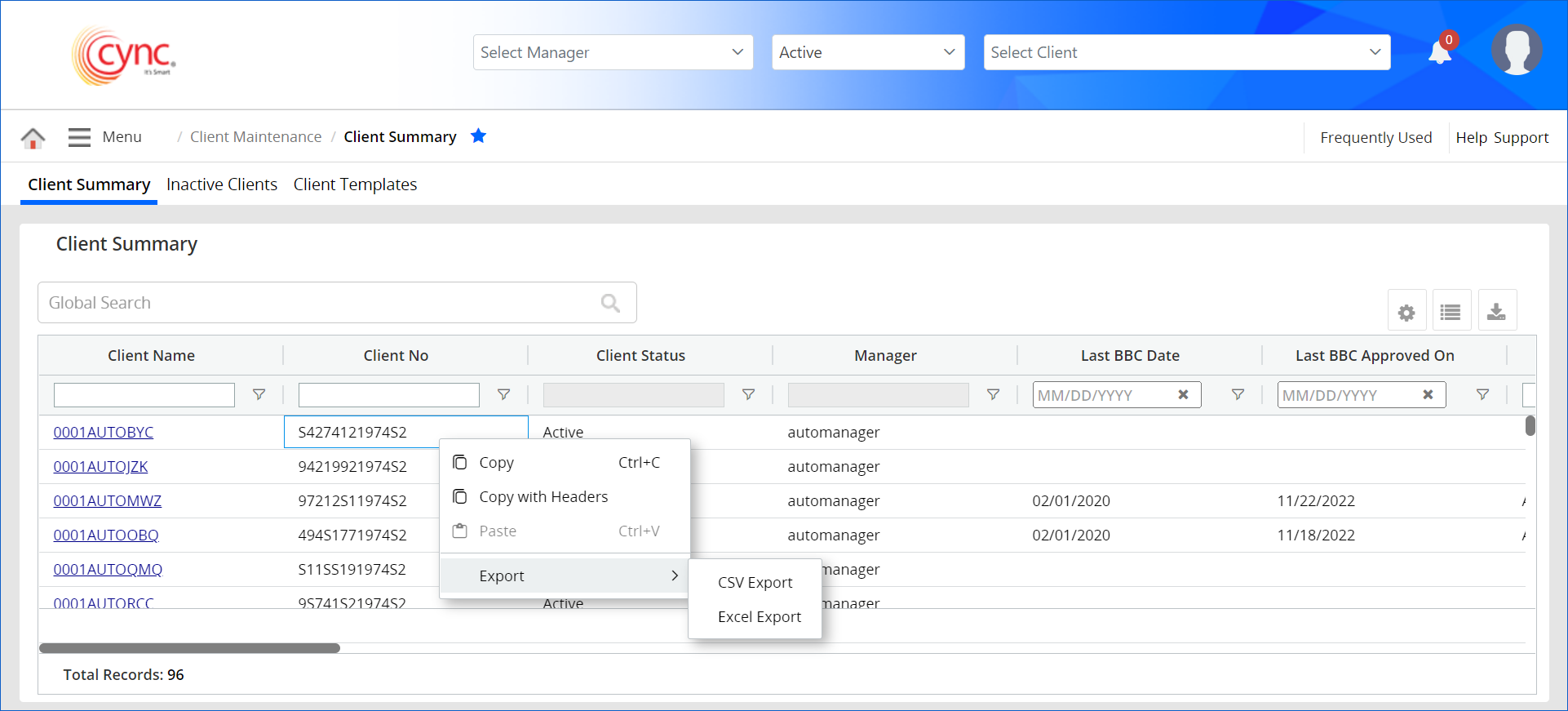The height and width of the screenshot is (711, 1568).
Task: Clear the Last BBC Date filter
Action: tap(1183, 395)
